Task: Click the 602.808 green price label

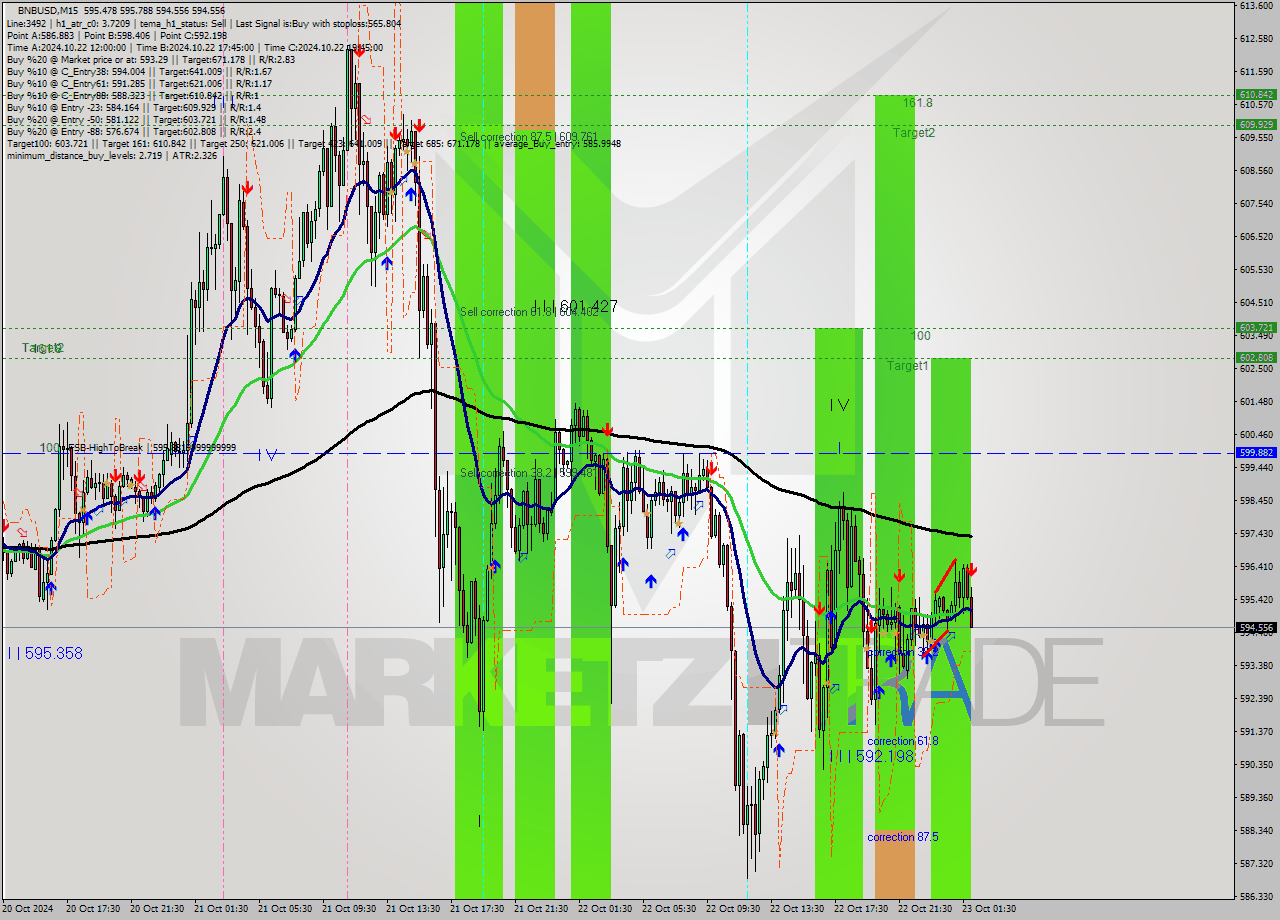Action: tap(1256, 357)
